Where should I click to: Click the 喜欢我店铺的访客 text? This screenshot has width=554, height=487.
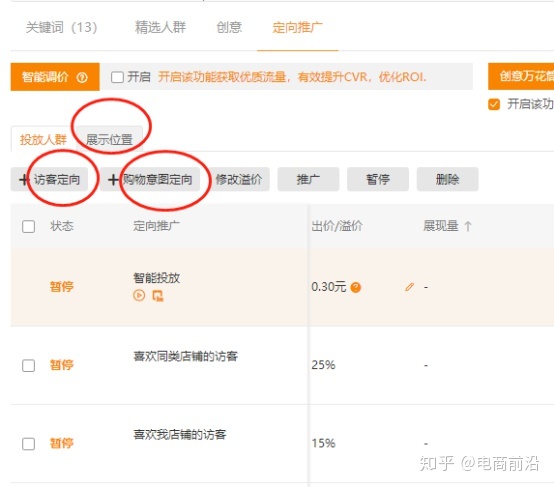click(179, 434)
